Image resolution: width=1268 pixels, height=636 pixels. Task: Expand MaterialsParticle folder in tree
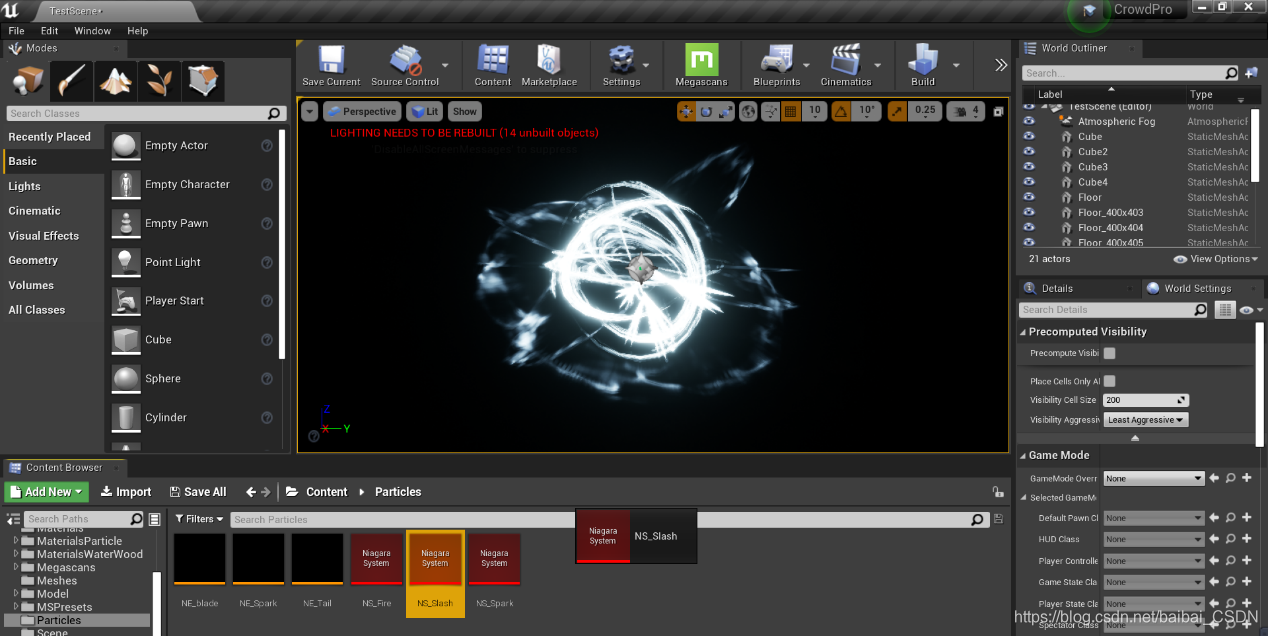(17, 541)
